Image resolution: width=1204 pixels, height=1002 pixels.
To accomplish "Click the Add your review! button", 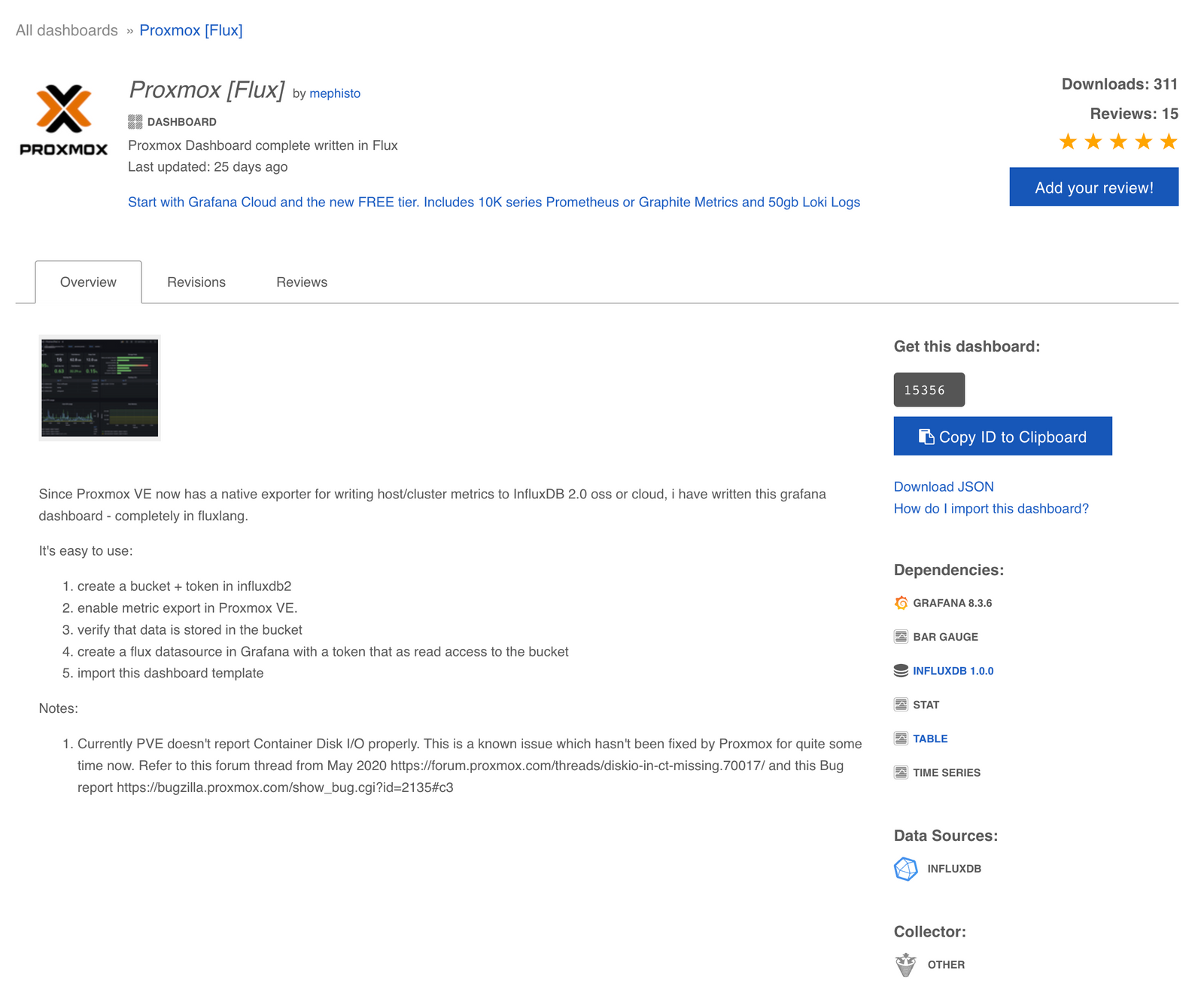I will coord(1093,187).
